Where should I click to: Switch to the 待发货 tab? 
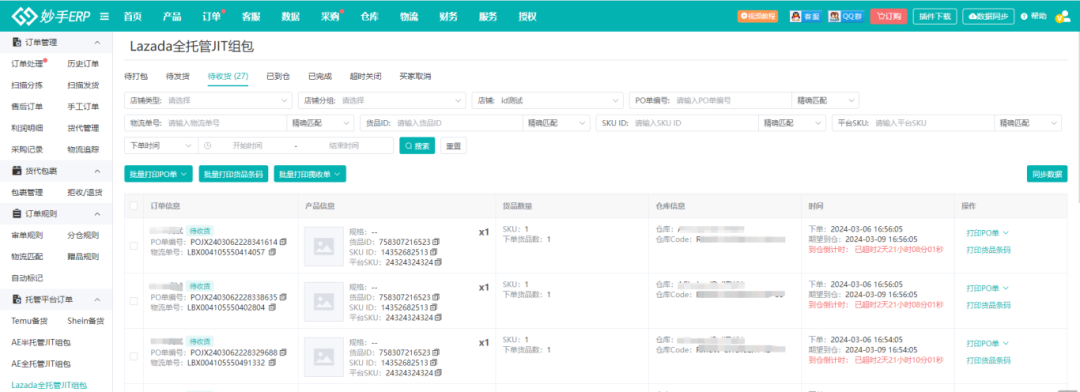[177, 76]
